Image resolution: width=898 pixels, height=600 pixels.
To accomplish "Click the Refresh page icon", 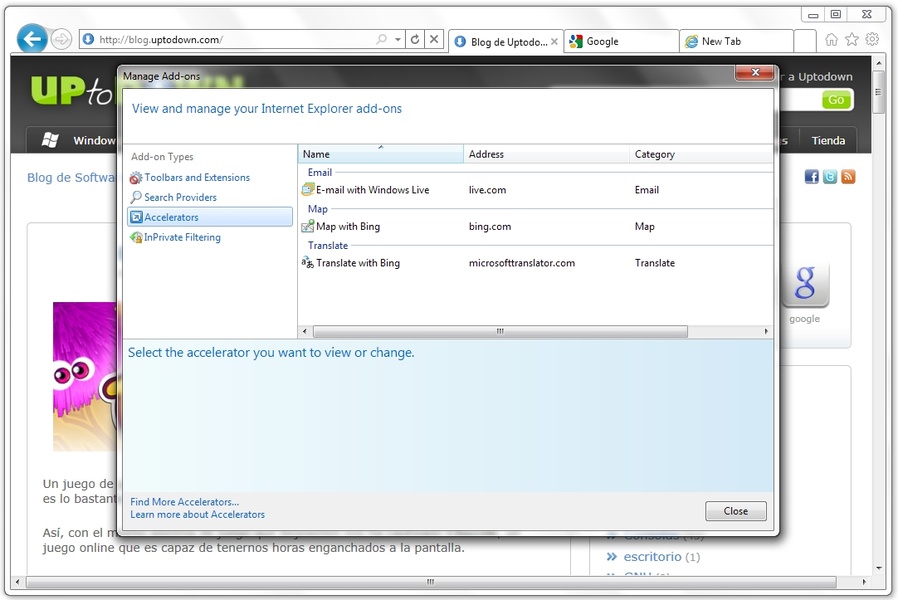I will pos(415,40).
